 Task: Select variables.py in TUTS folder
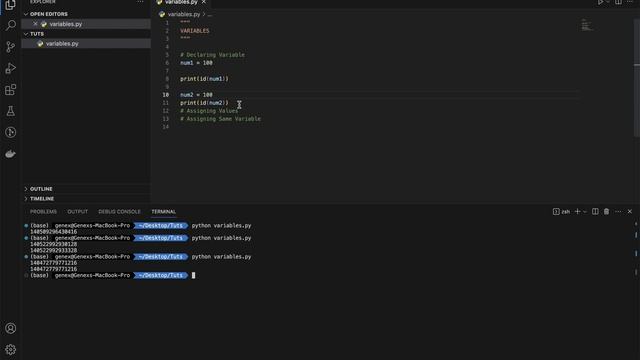(x=62, y=44)
